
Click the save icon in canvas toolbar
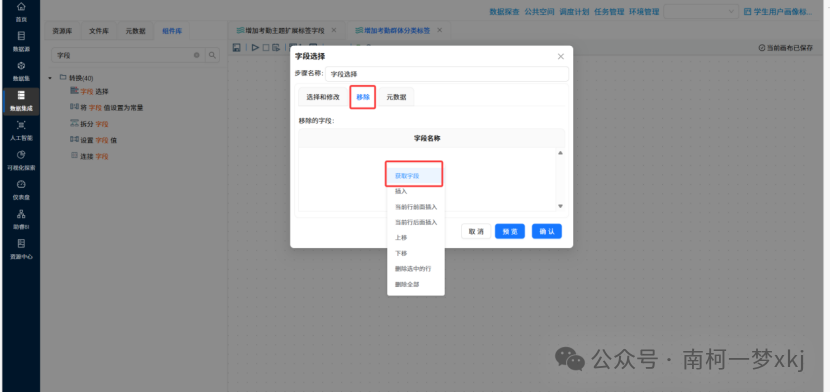click(237, 48)
